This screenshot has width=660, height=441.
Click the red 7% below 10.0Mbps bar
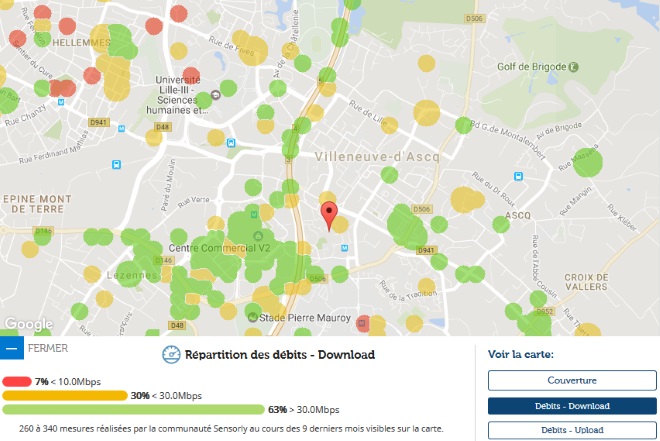(x=17, y=381)
